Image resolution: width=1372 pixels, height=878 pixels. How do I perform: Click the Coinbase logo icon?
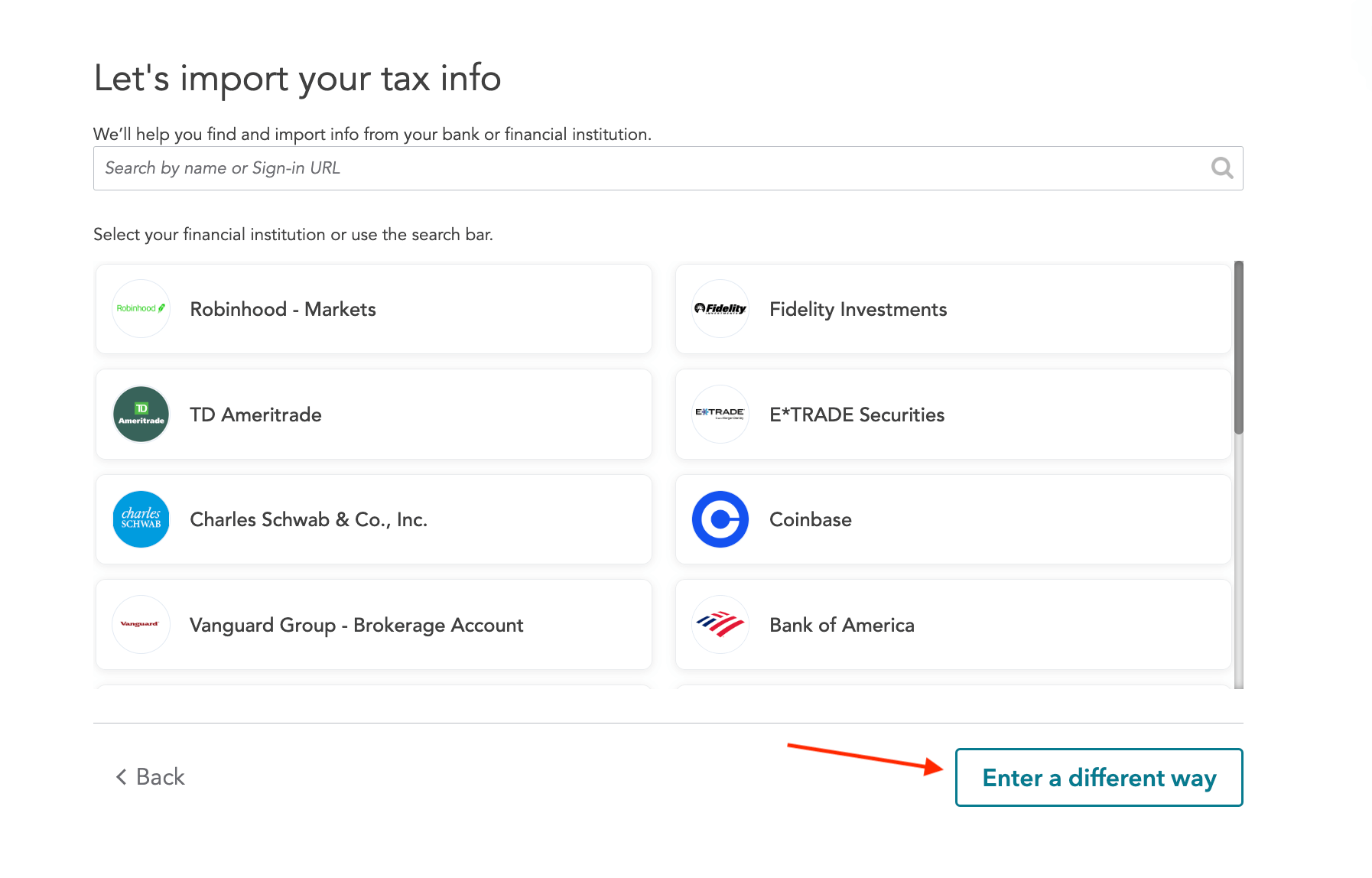720,519
